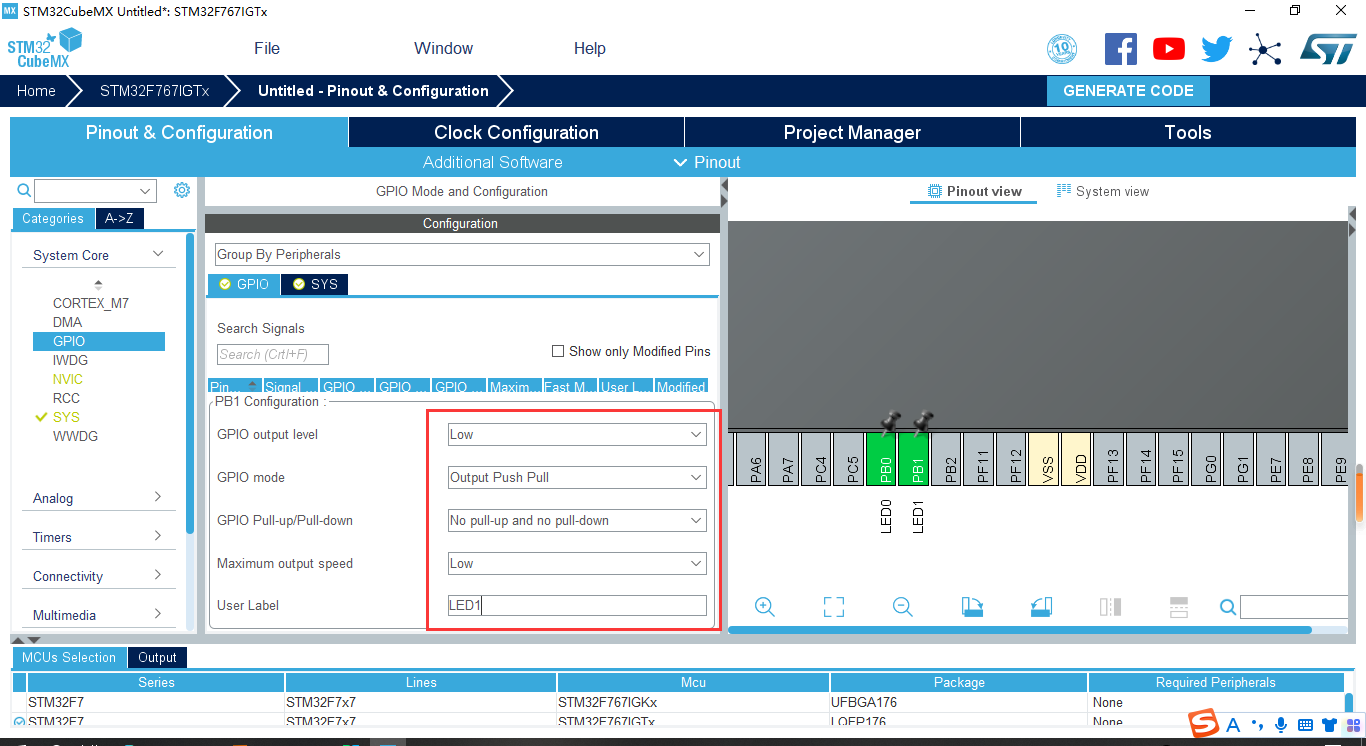
Task: Open Additional Software
Action: pyautogui.click(x=492, y=162)
